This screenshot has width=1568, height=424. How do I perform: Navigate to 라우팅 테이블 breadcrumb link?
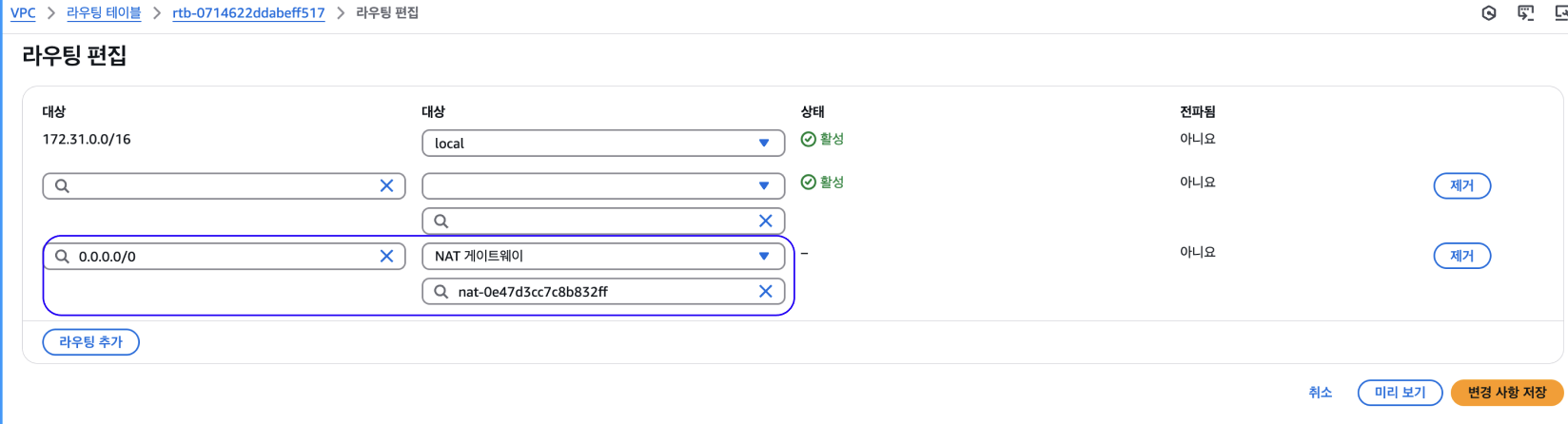(104, 13)
